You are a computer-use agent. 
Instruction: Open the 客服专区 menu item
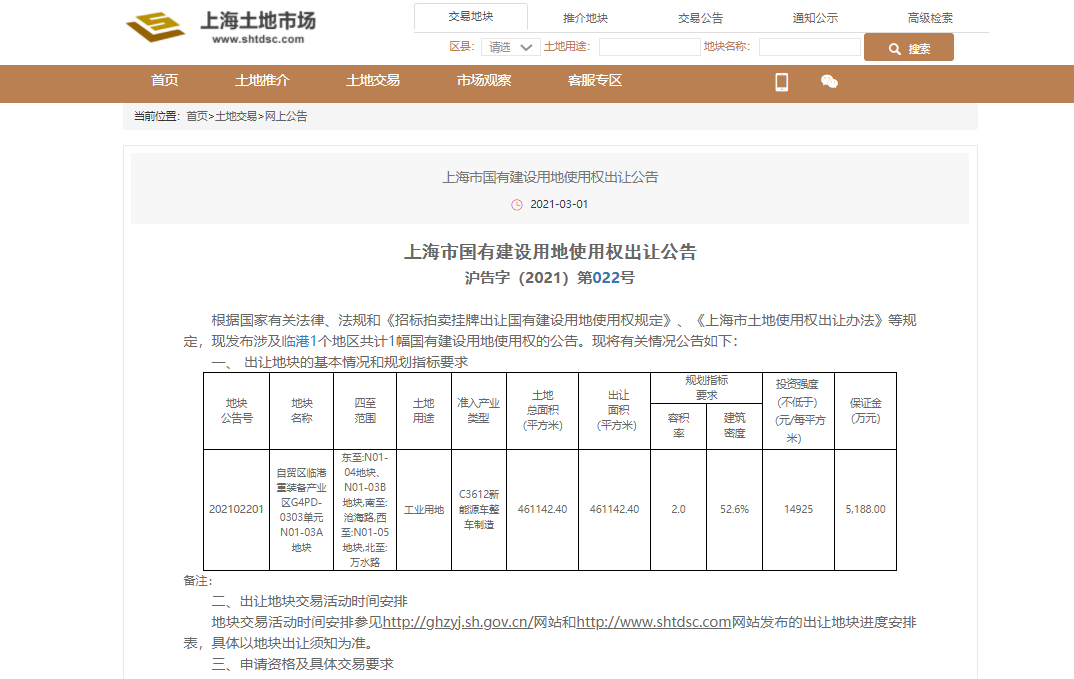(x=595, y=80)
